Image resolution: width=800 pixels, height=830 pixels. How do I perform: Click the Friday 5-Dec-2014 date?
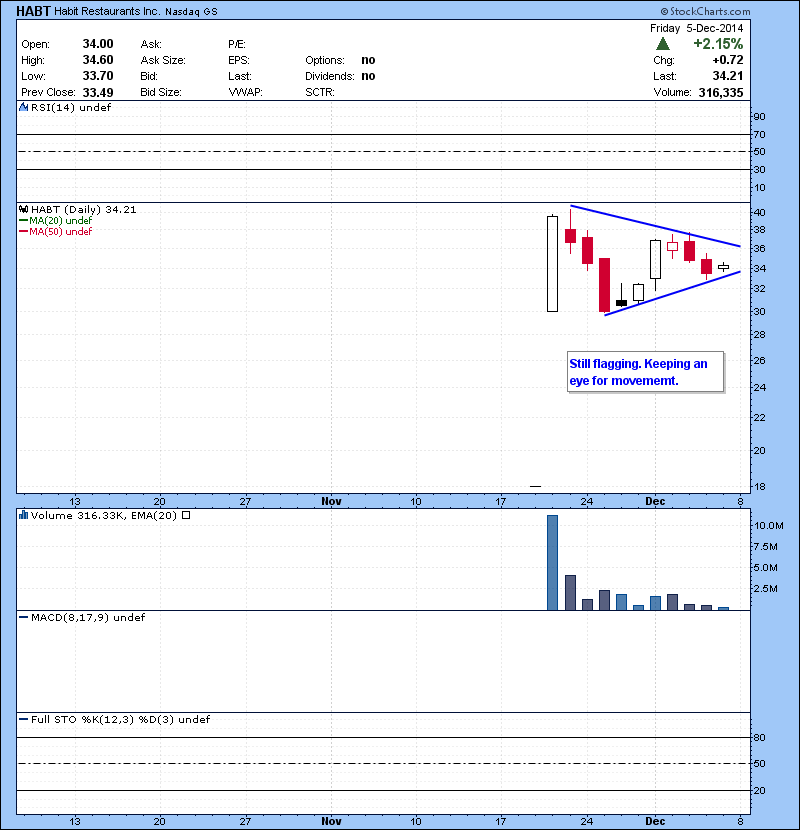pos(696,28)
